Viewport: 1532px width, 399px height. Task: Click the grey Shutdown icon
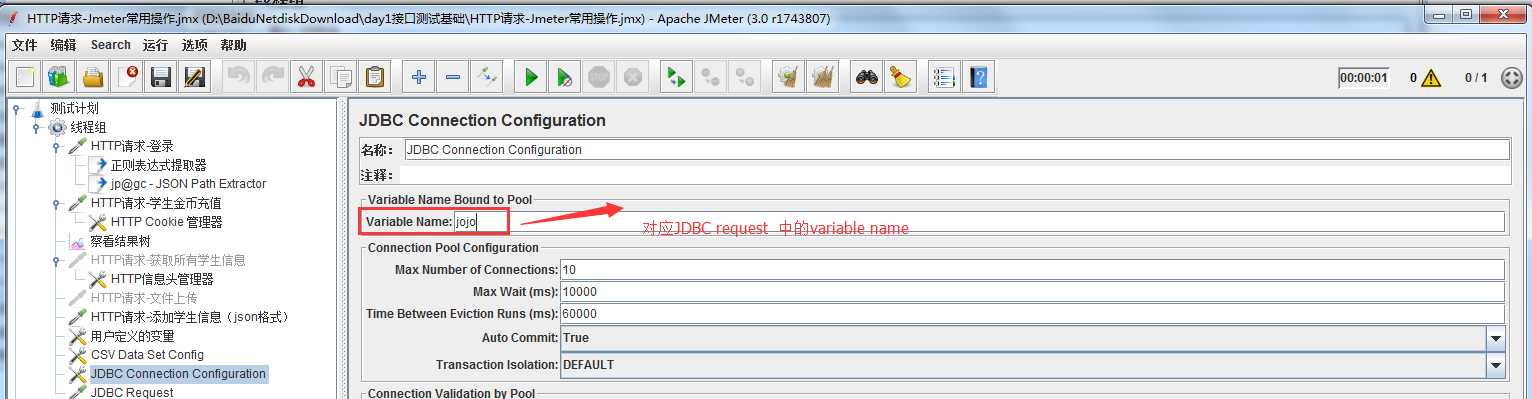coord(632,77)
